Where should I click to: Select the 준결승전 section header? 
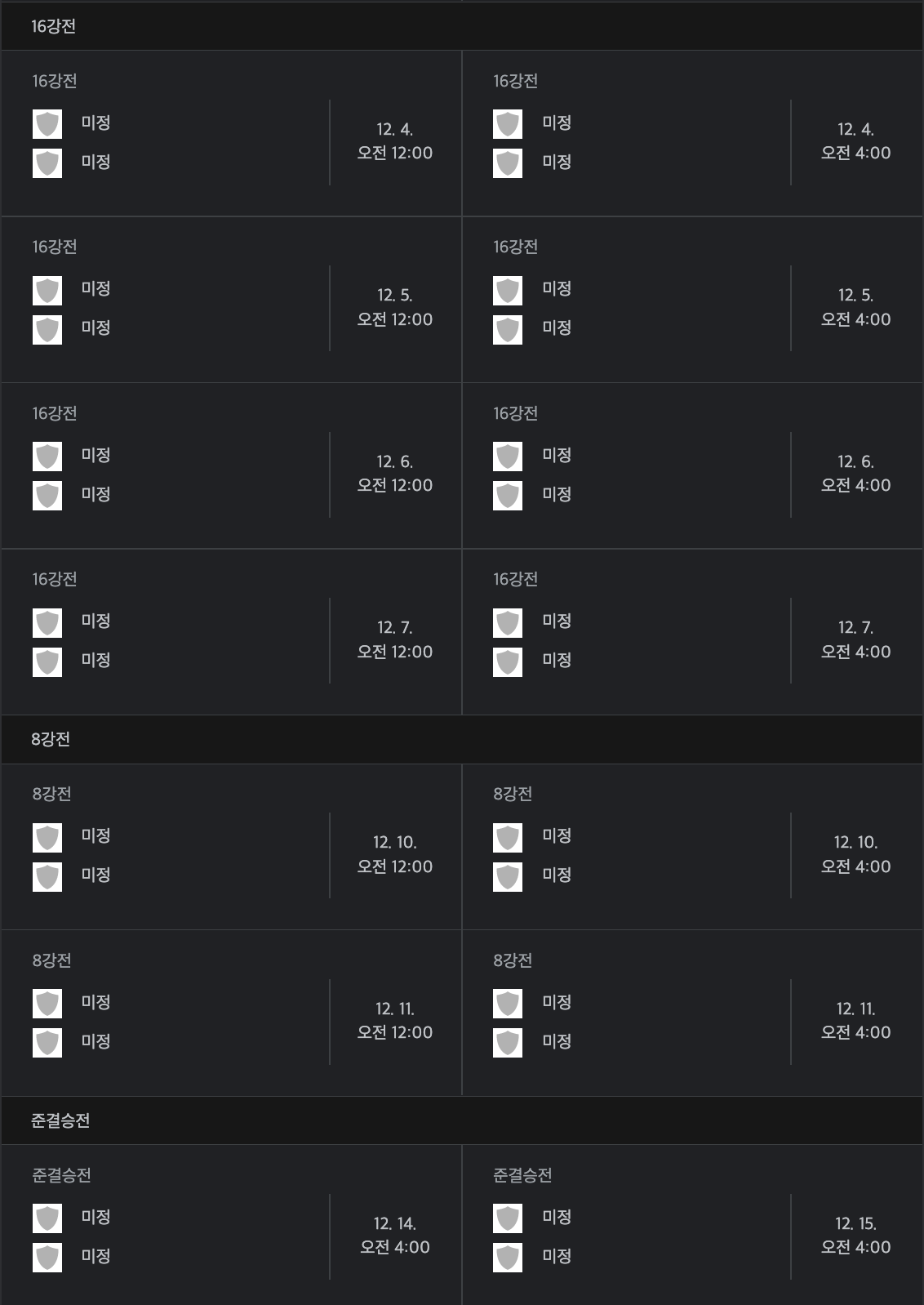(462, 1120)
